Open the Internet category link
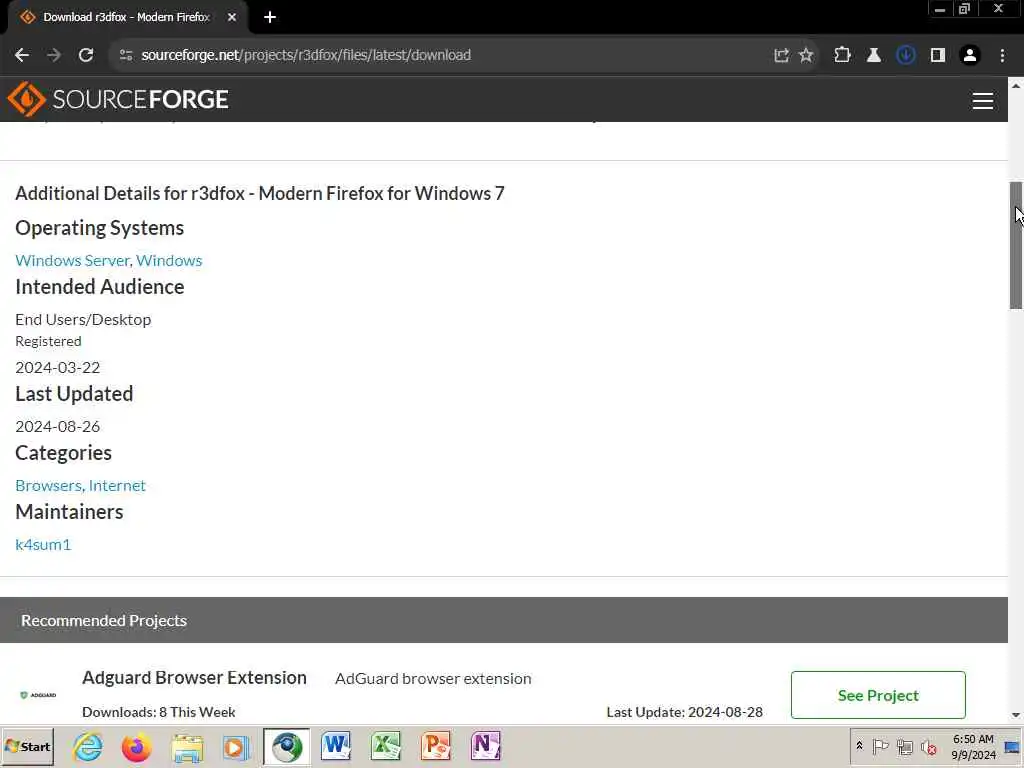1024x768 pixels. [118, 486]
